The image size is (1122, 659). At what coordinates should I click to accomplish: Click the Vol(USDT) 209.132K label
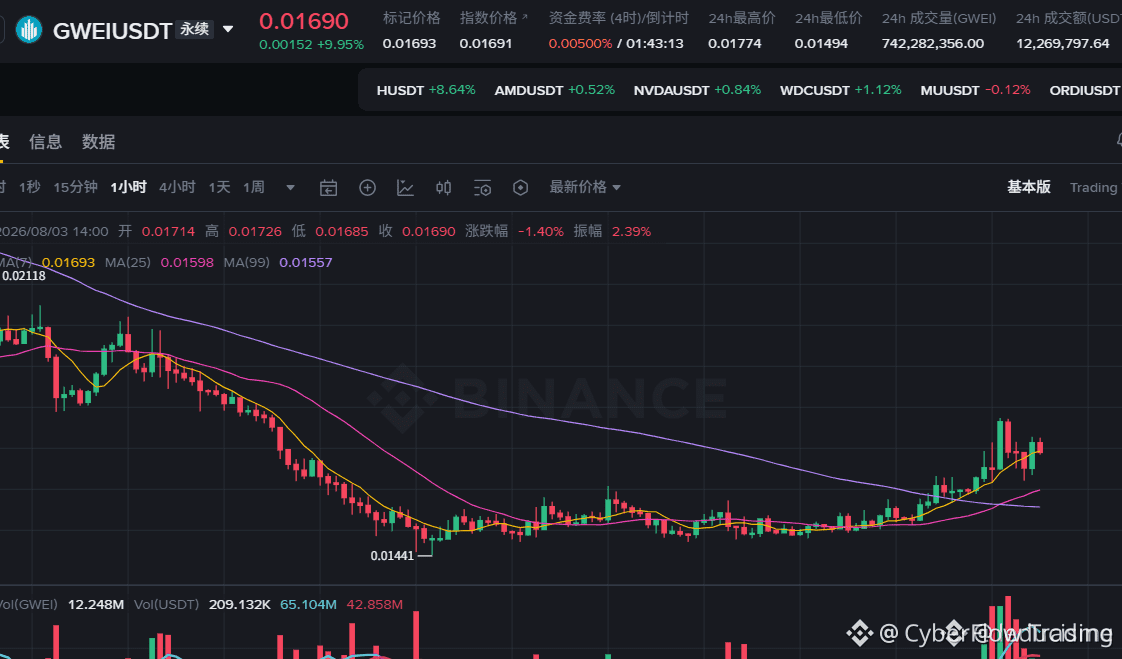202,605
